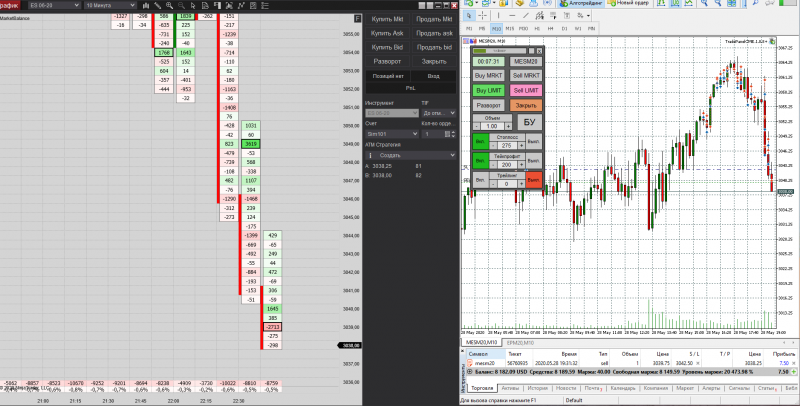Click the Продать bid button

coord(434,47)
